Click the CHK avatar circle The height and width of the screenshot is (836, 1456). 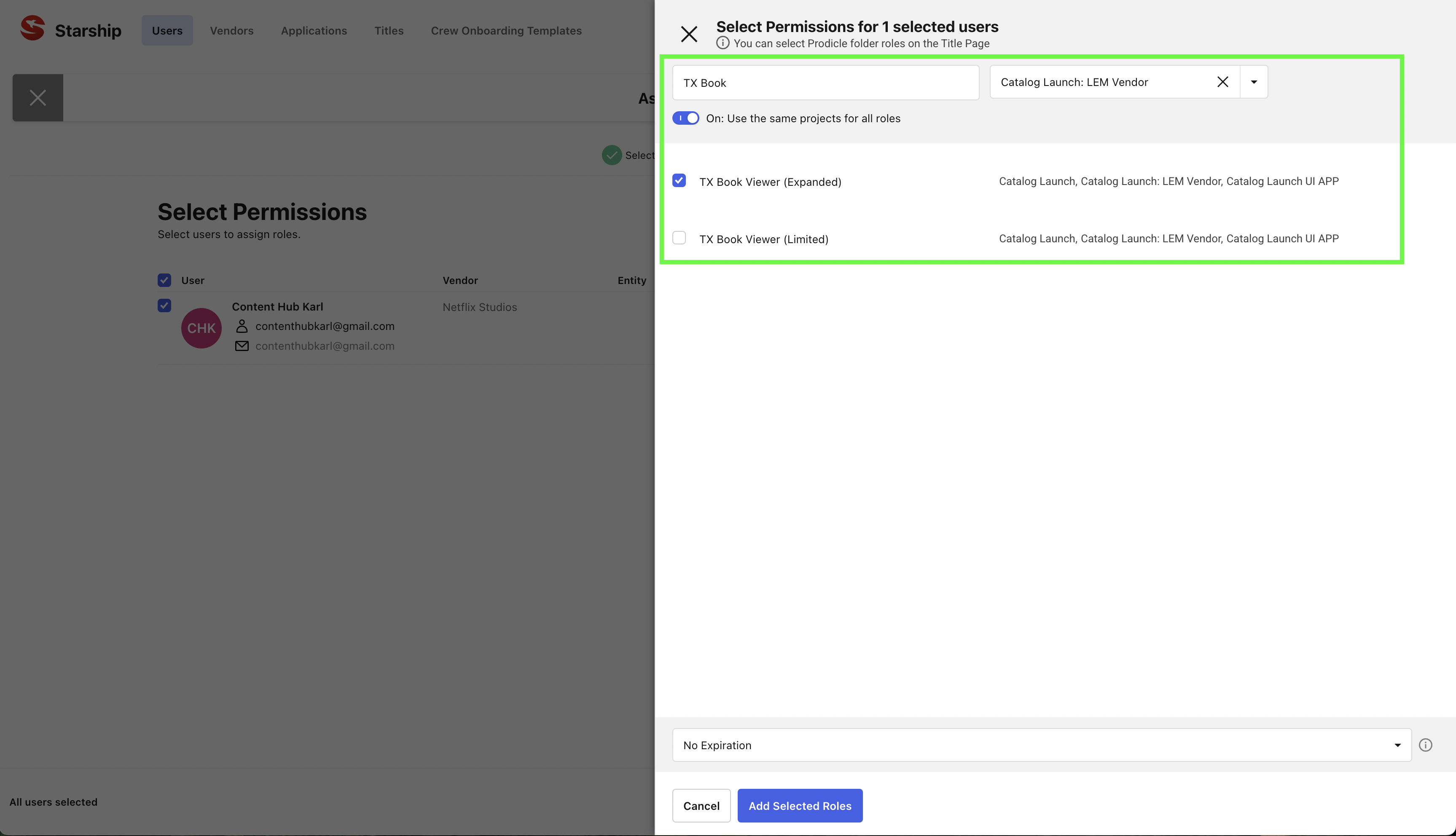click(201, 328)
